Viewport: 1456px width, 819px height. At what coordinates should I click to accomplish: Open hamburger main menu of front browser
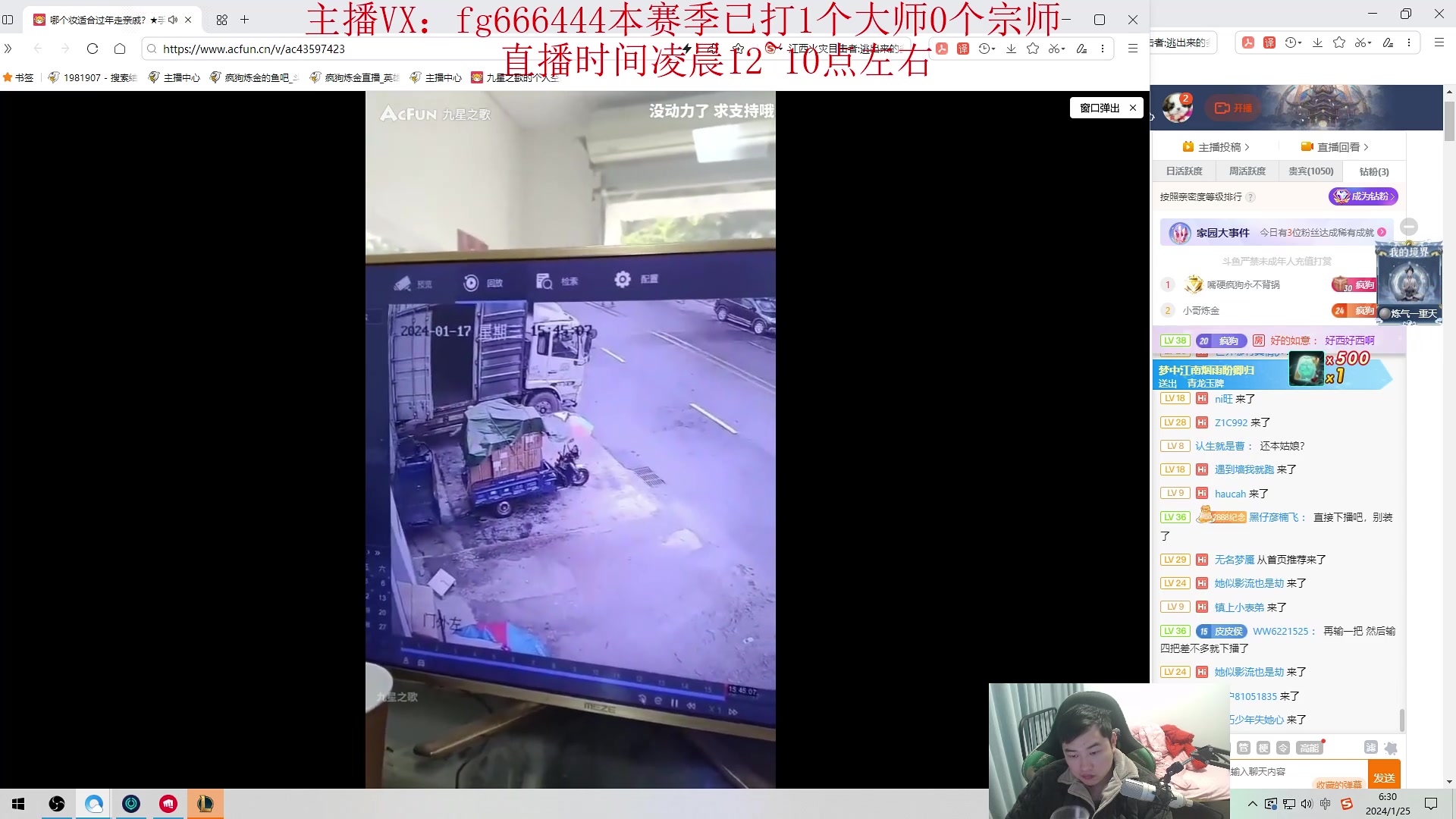click(1133, 49)
